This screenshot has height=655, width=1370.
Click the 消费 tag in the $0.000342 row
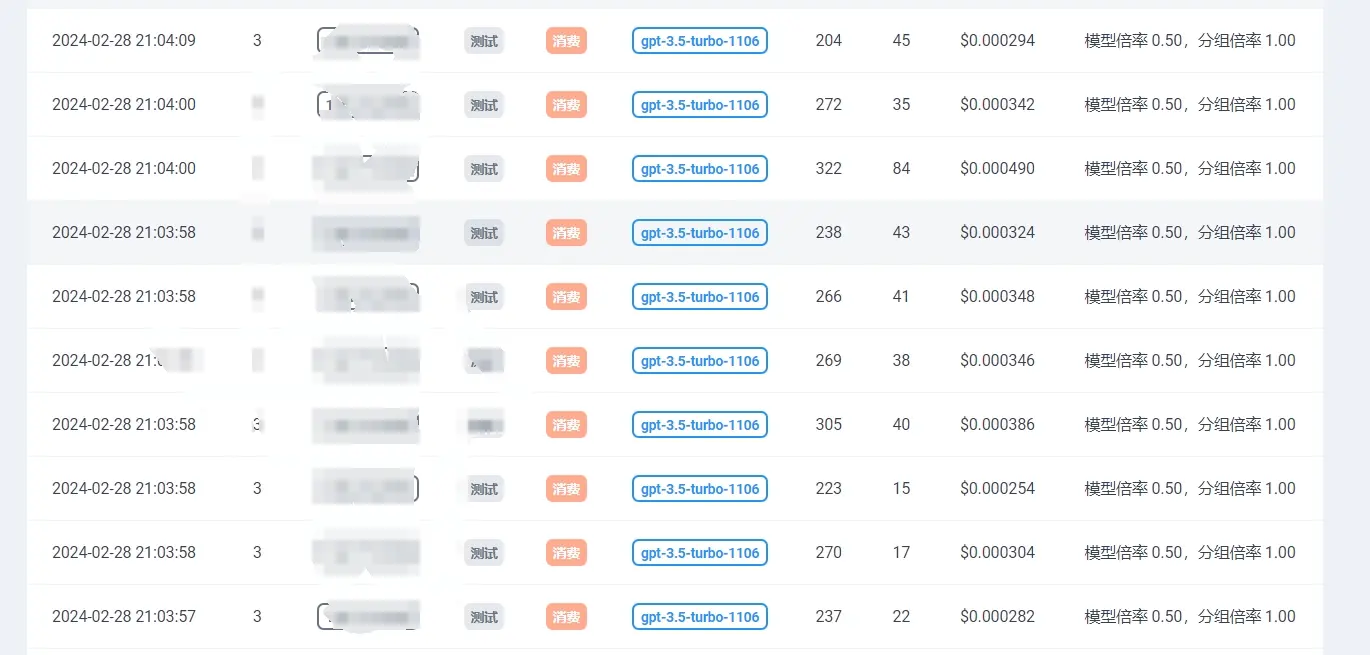point(566,105)
